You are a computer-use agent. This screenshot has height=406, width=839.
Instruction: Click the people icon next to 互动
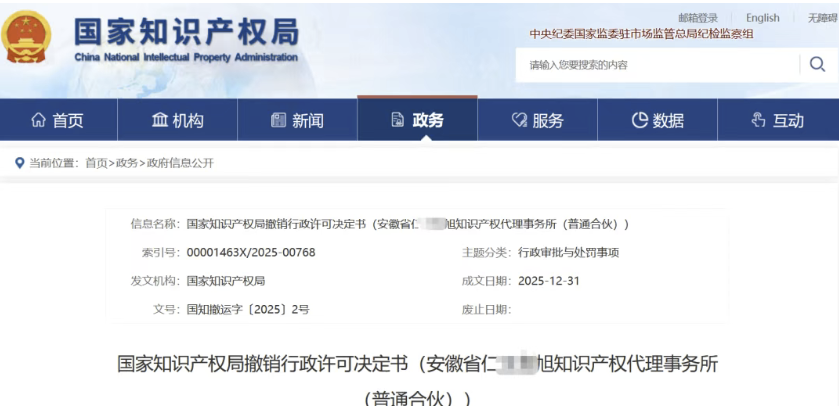point(759,120)
